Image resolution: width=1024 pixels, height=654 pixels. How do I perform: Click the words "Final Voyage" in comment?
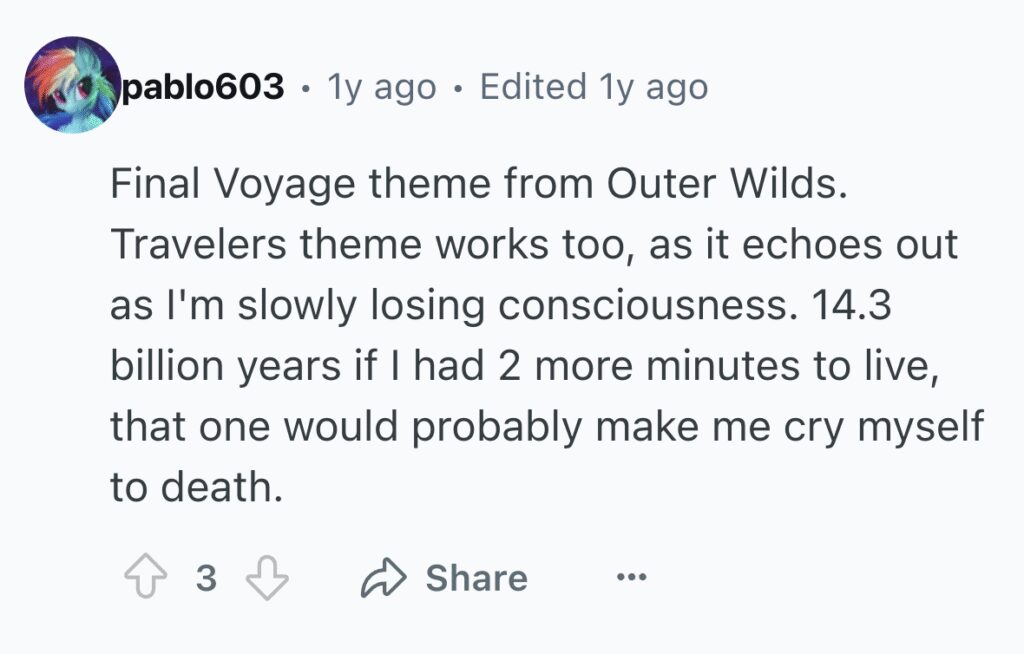tap(233, 184)
